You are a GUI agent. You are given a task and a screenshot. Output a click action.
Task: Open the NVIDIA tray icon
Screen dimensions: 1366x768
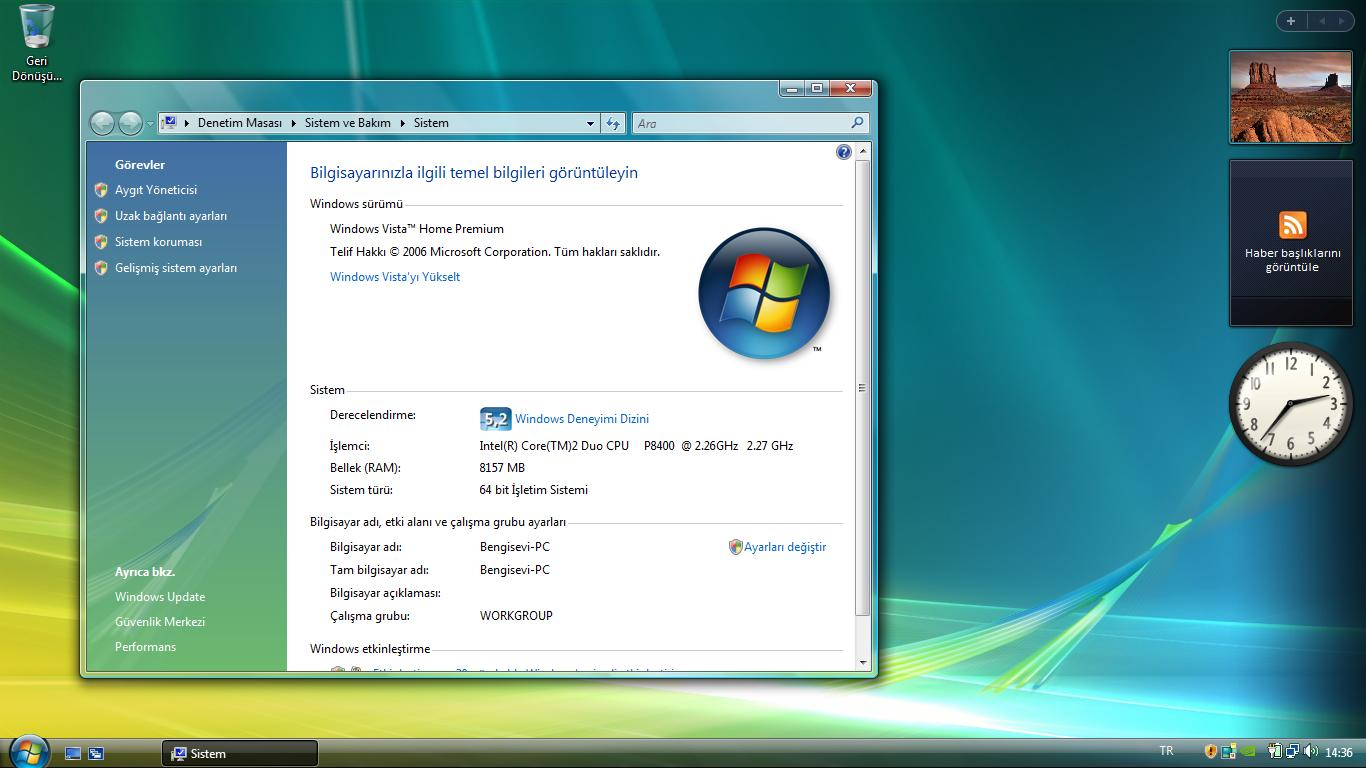tap(1247, 752)
